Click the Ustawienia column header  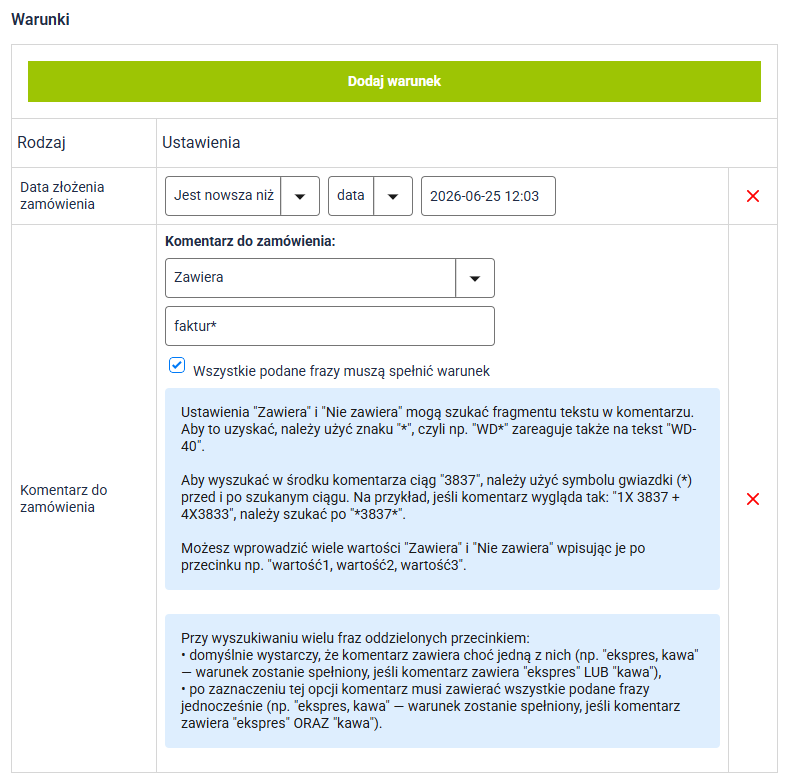[201, 143]
